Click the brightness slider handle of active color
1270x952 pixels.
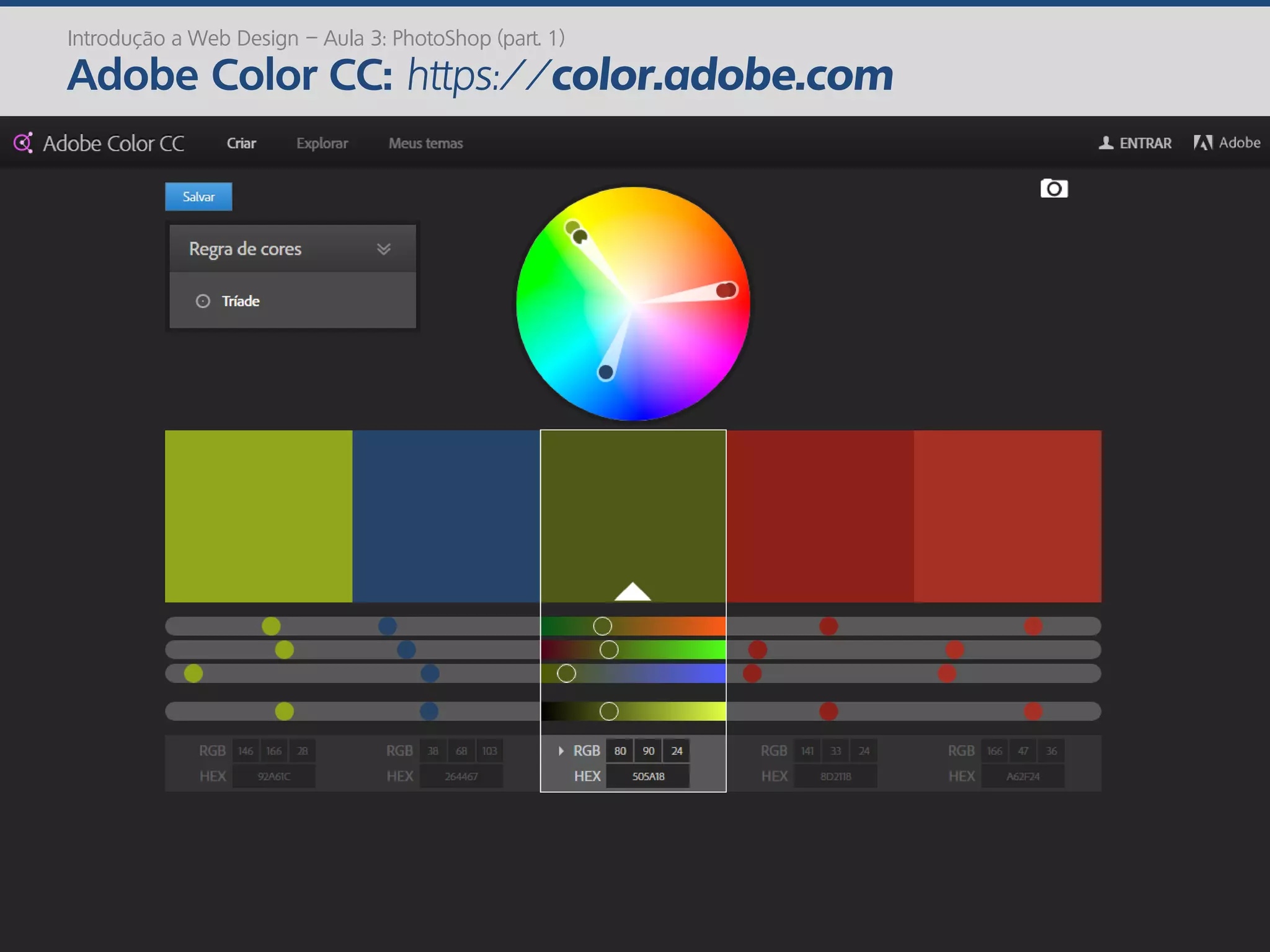pyautogui.click(x=609, y=711)
